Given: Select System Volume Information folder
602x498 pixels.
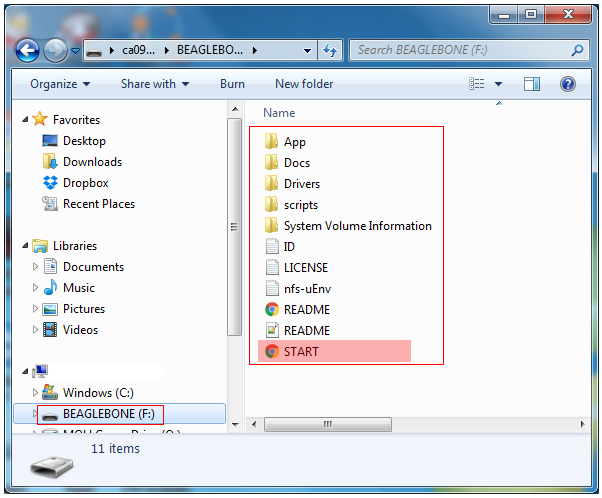Looking at the screenshot, I should tap(357, 226).
